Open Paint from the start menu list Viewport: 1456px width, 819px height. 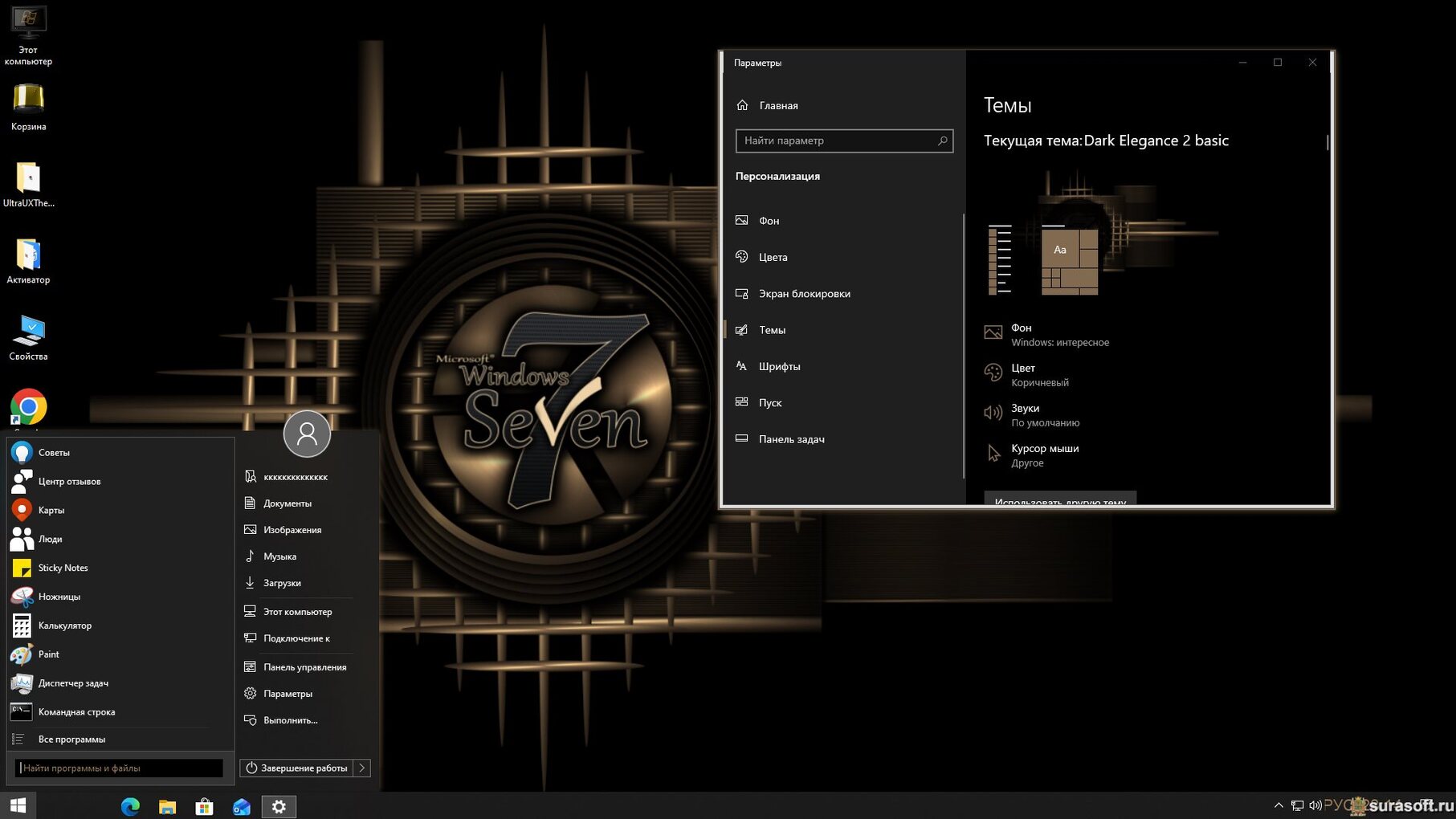pyautogui.click(x=48, y=654)
